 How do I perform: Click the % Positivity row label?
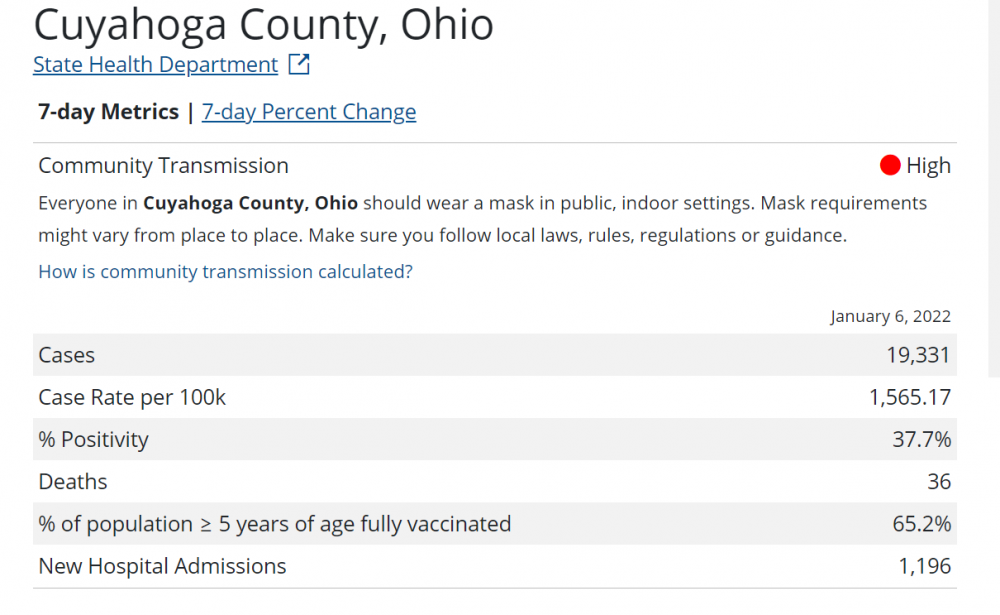point(93,440)
